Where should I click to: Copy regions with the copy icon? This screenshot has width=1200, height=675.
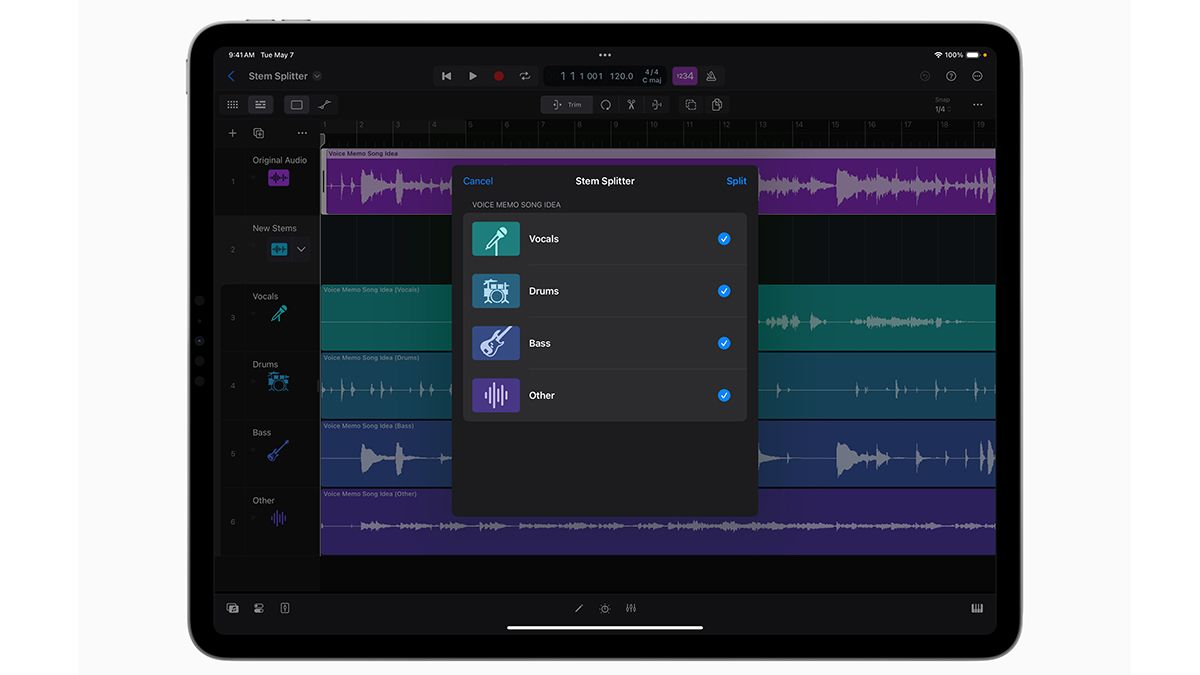coord(691,104)
